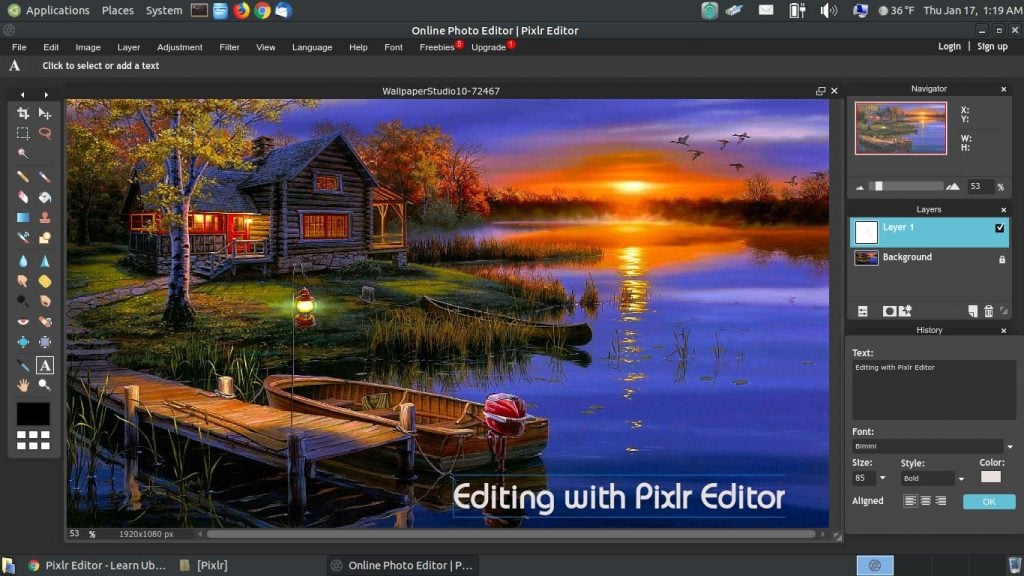
Task: Select the Gradient tool
Action: (x=23, y=217)
